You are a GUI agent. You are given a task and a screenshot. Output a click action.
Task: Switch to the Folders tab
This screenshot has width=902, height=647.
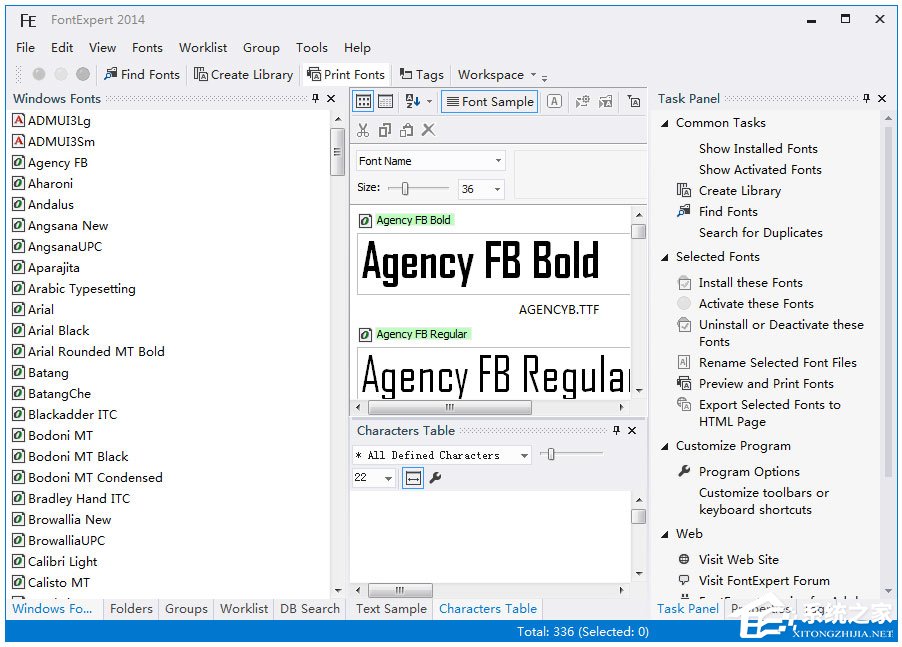click(x=131, y=608)
